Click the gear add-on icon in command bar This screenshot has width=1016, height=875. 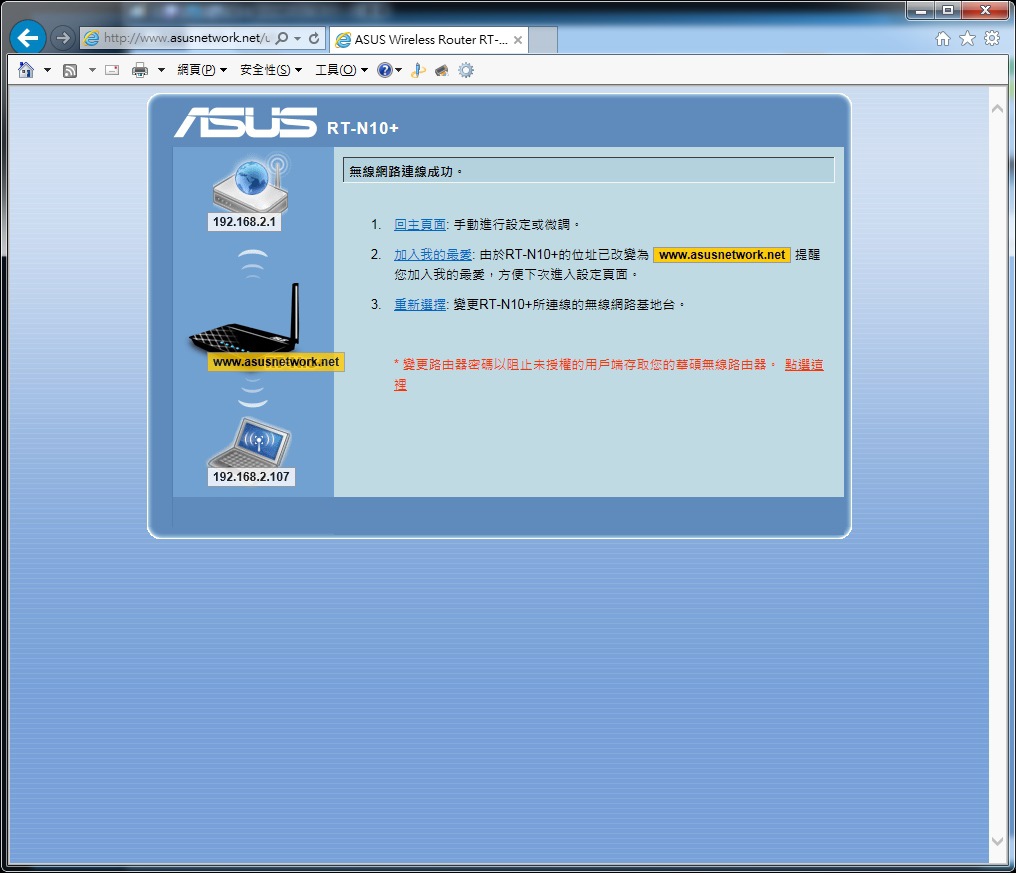click(466, 70)
